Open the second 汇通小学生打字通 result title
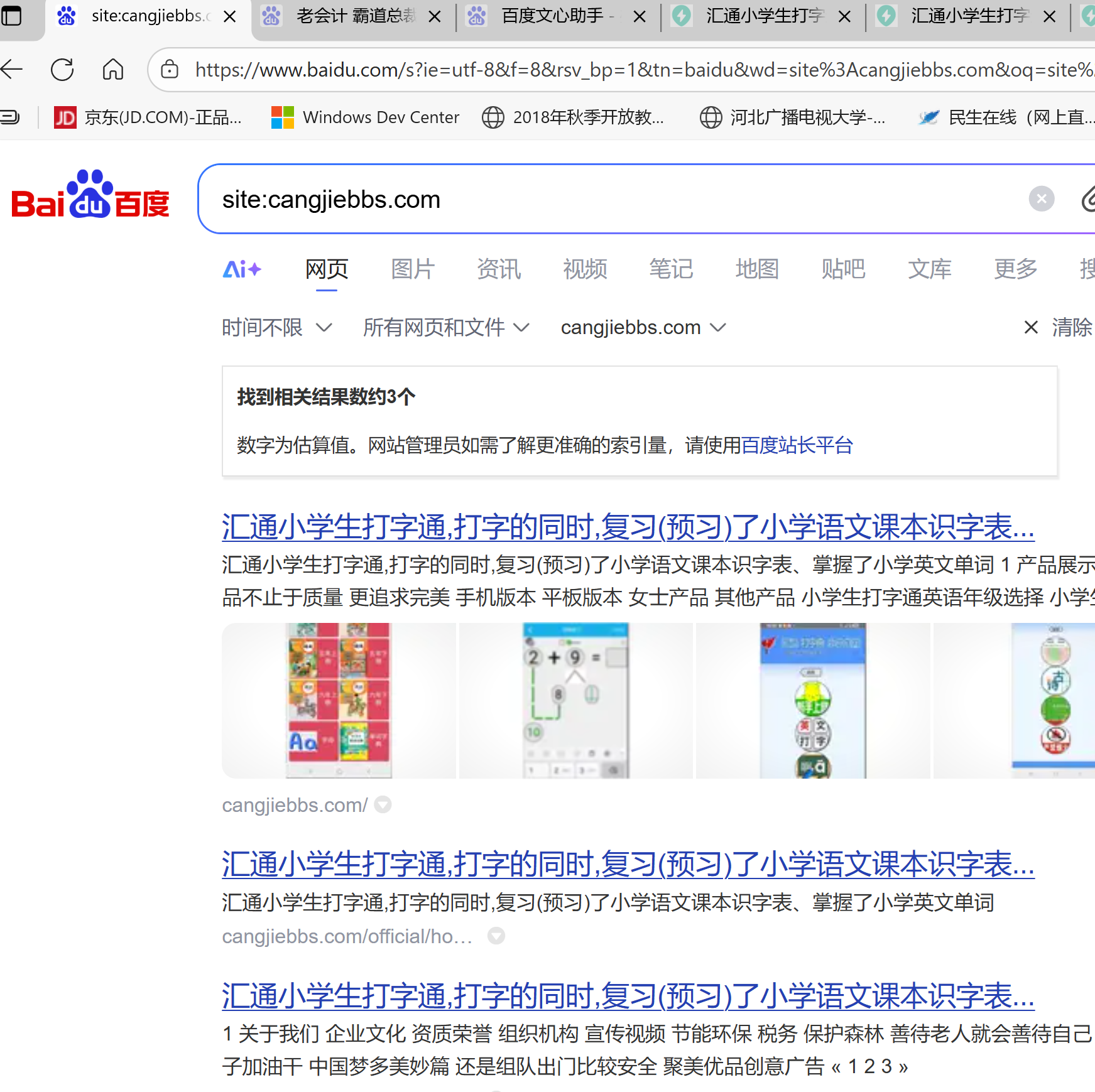The width and height of the screenshot is (1095, 1092). coord(628,865)
